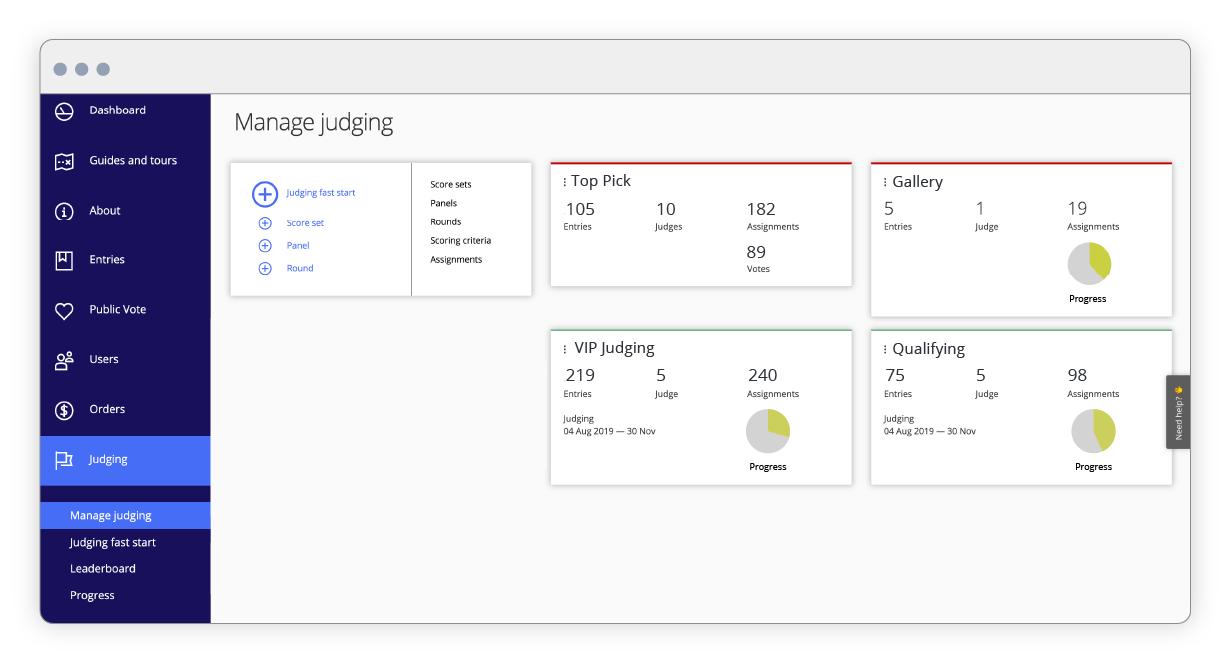Expand the VIP Judging card options

click(565, 349)
